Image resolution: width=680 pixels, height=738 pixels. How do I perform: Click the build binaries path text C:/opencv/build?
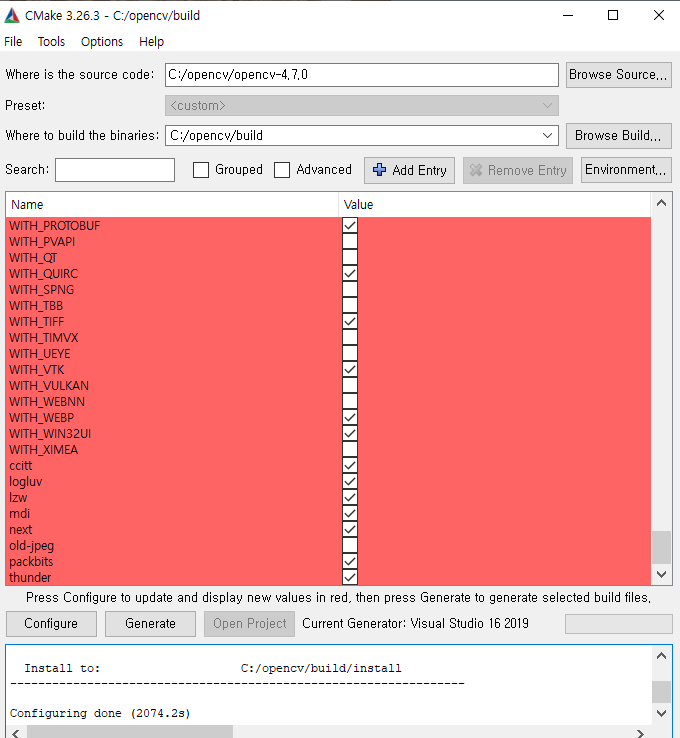tap(216, 136)
